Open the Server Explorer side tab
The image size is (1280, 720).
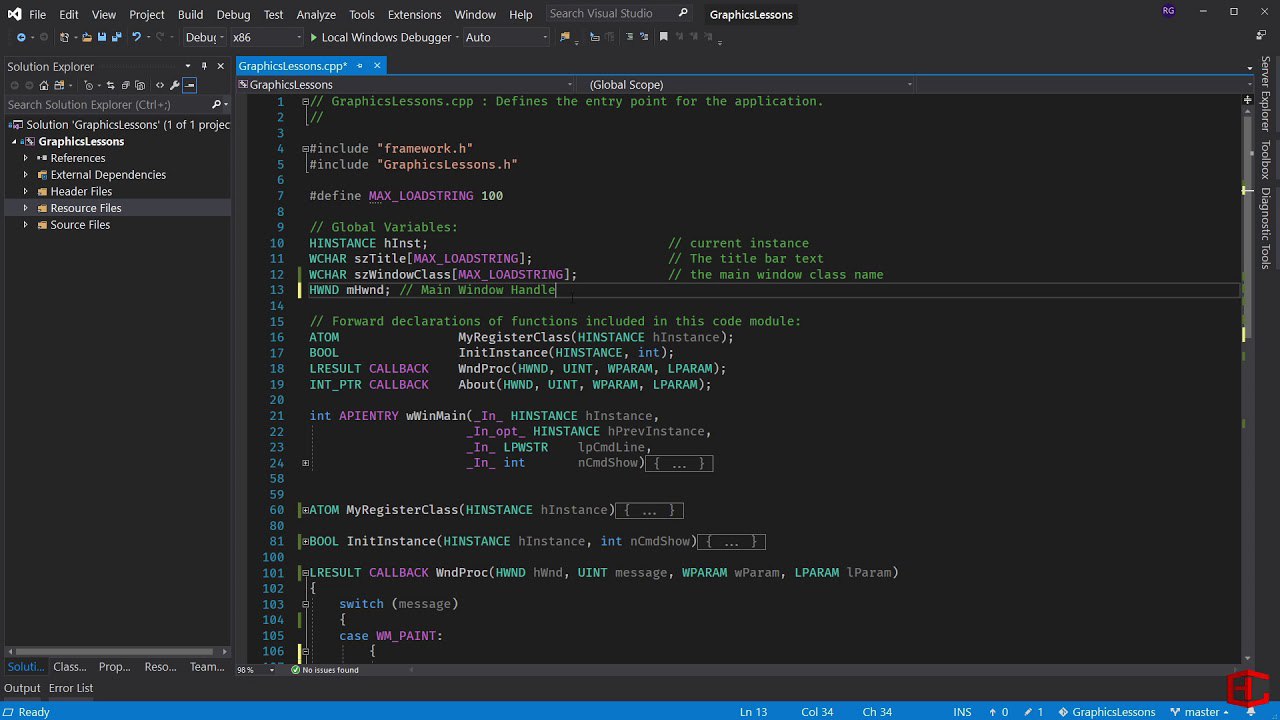1265,94
